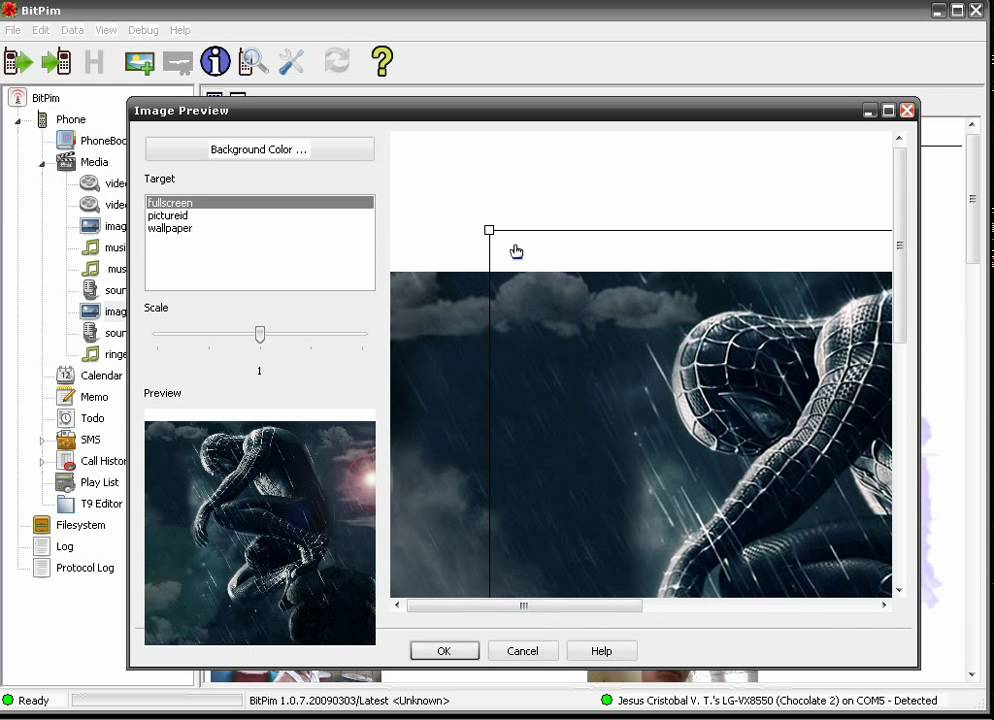Click the image scroll down arrow
994x720 pixels.
pos(899,590)
